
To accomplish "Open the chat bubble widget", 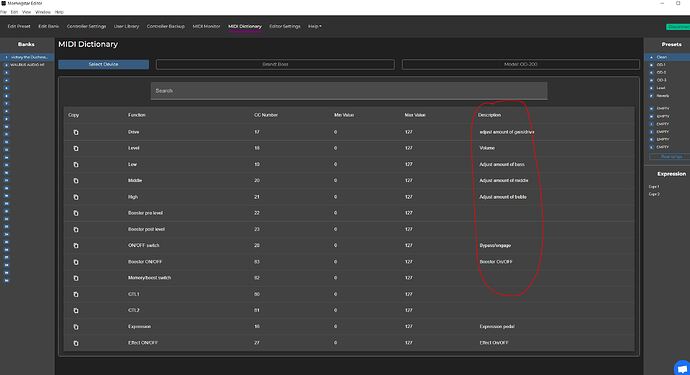I will pos(682,368).
